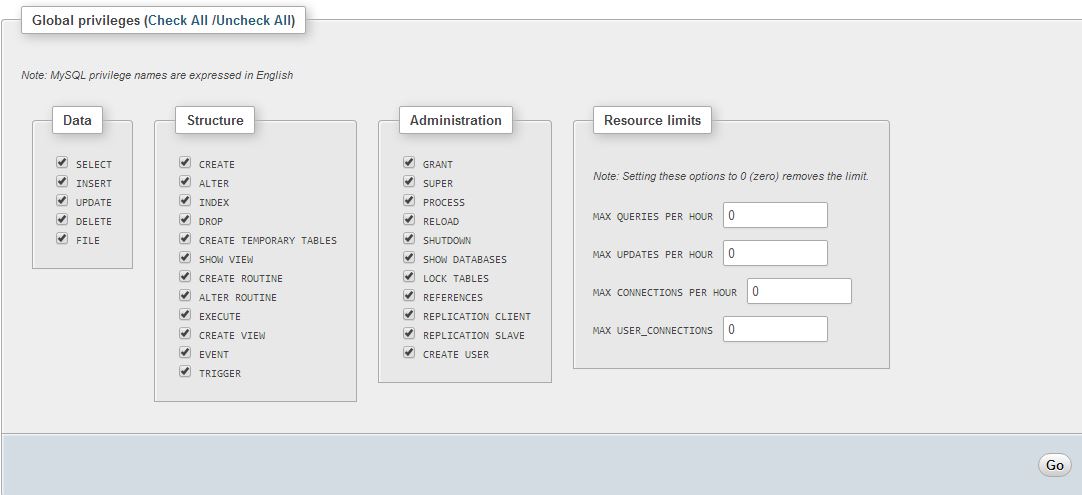Uncheck the FILE privilege checkbox
Image resolution: width=1082 pixels, height=495 pixels.
[x=62, y=239]
